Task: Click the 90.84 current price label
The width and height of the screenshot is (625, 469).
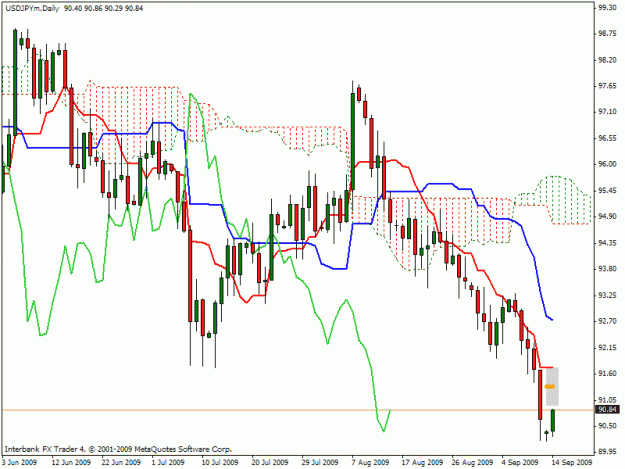Action: tap(607, 410)
